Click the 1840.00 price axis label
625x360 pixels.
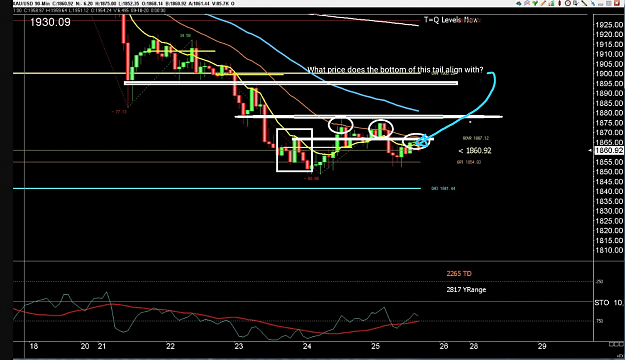[x=609, y=191]
